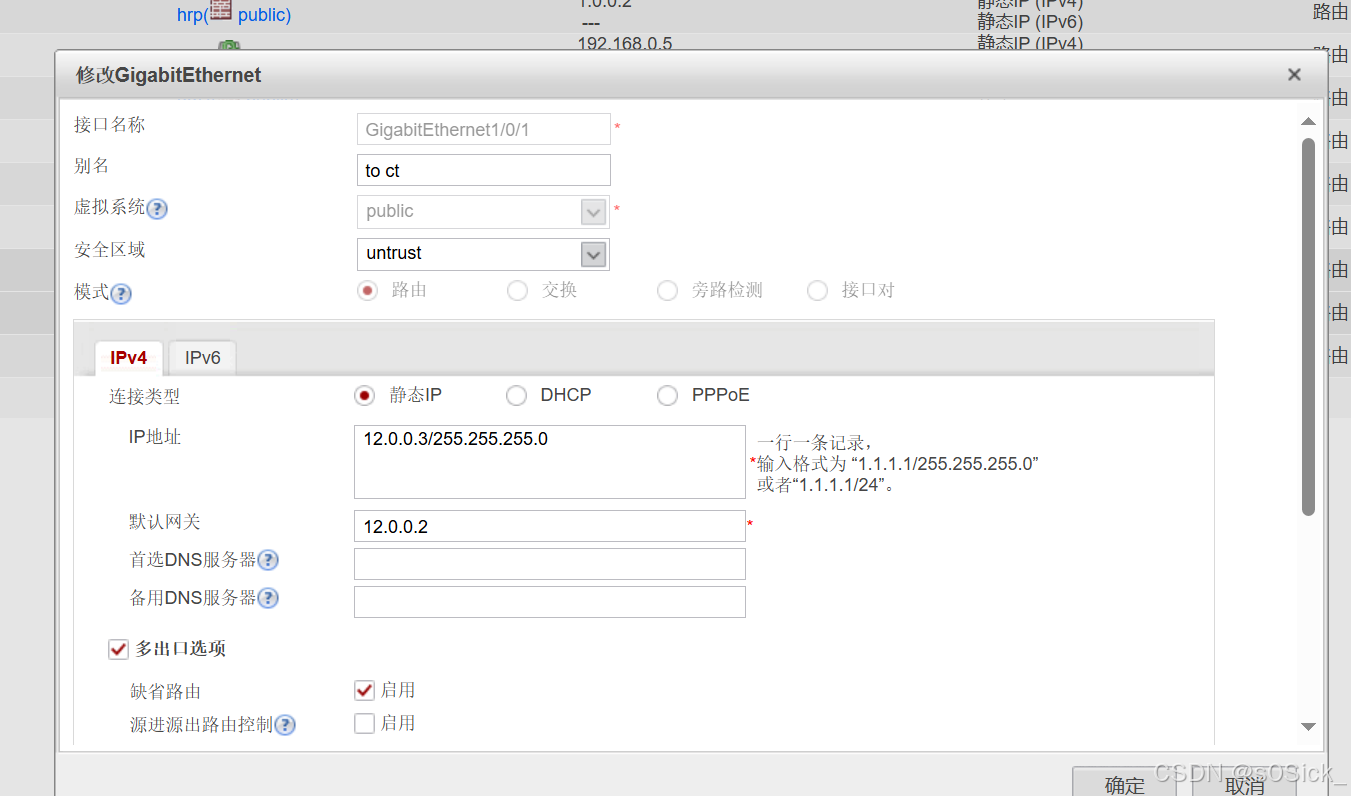Click dialog scrollbar up arrow
Screen dimensions: 1351x796
click(x=1308, y=121)
